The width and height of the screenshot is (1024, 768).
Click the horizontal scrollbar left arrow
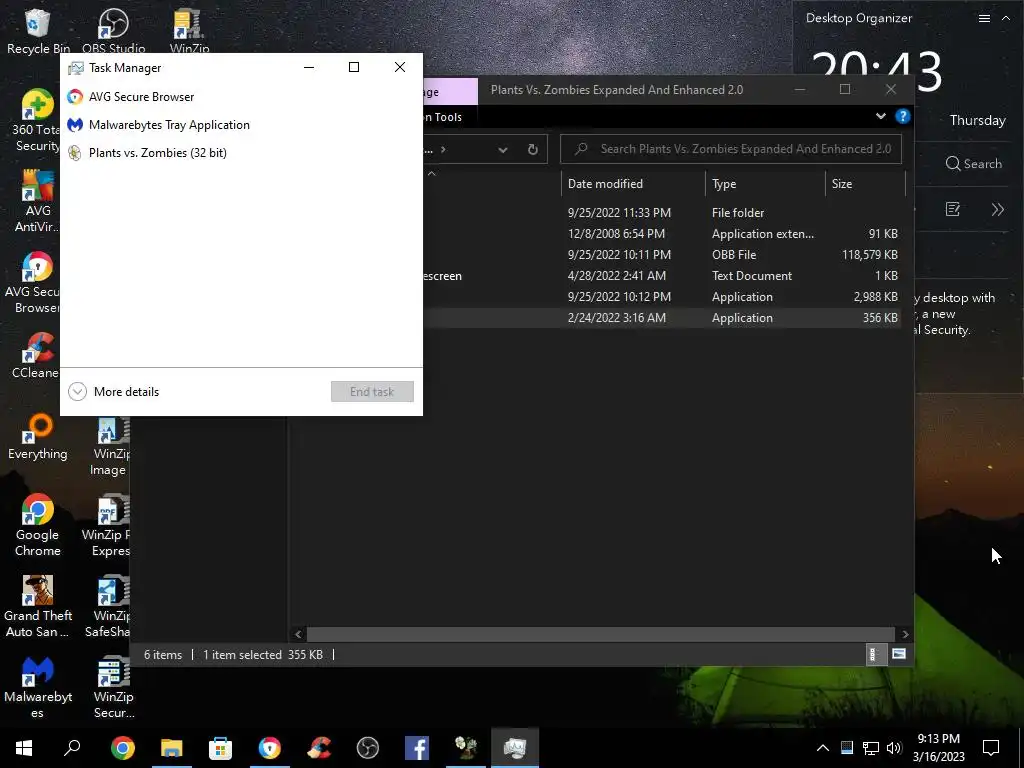[298, 634]
